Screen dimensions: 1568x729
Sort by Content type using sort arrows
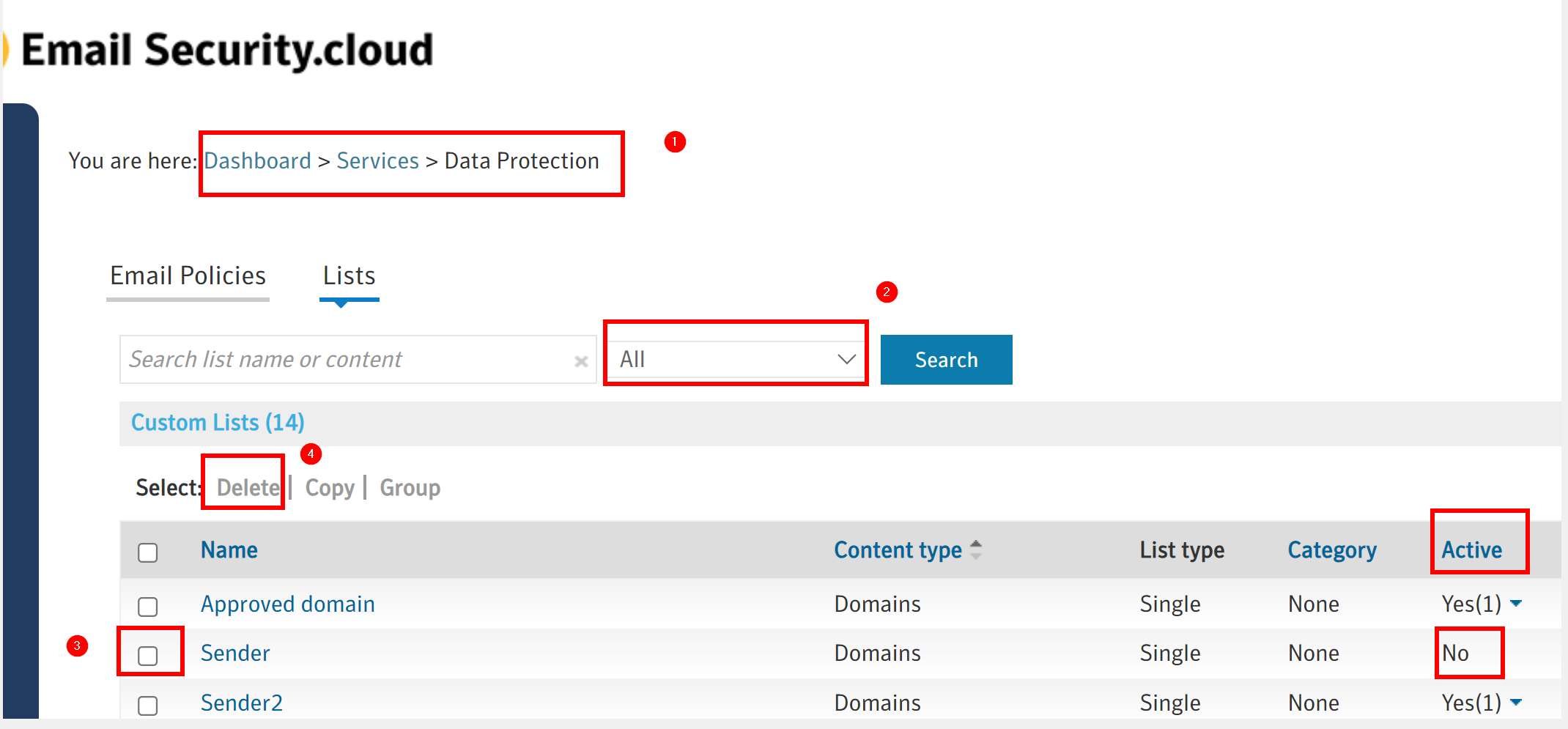(x=975, y=549)
